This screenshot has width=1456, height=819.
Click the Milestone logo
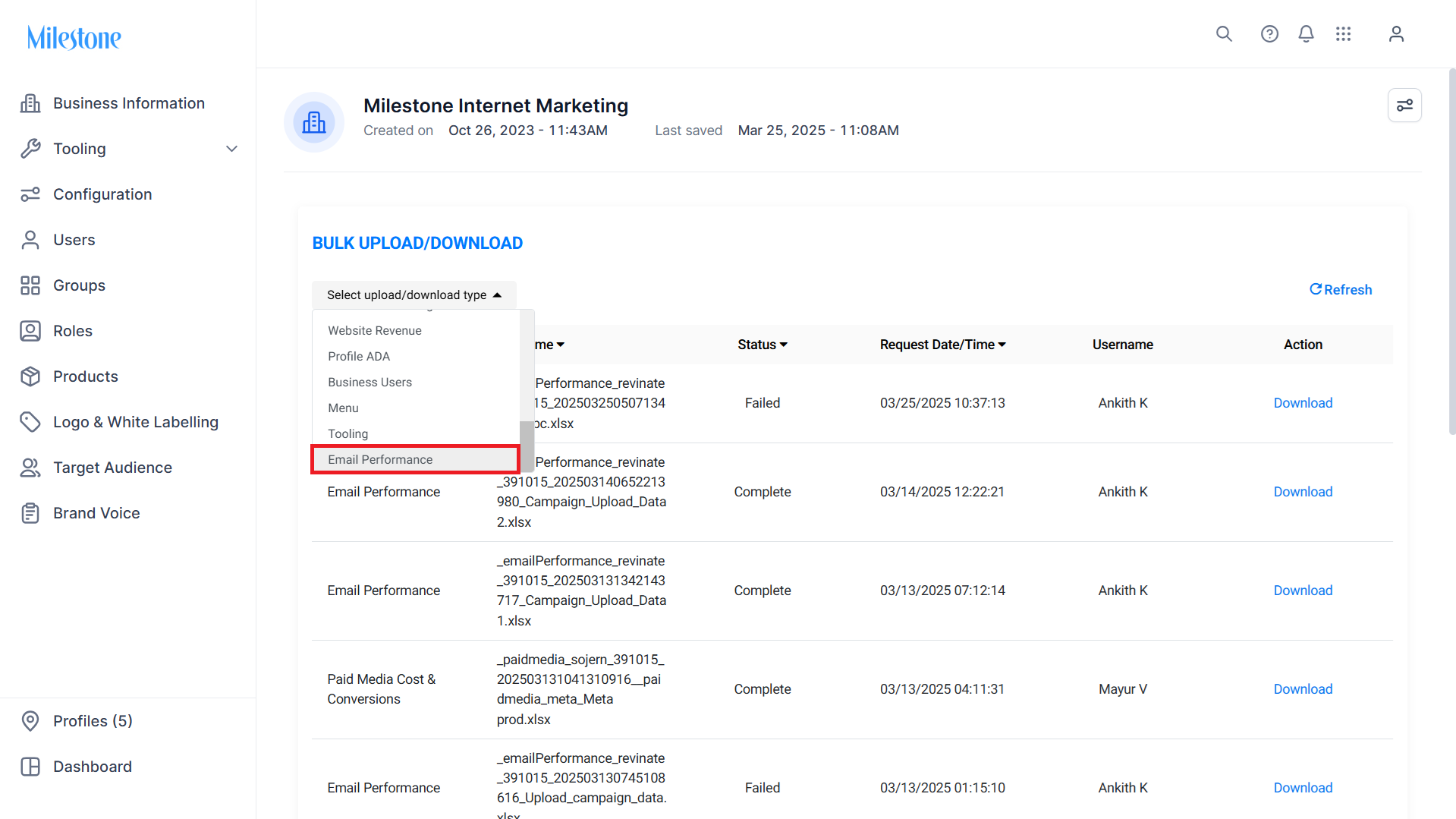pyautogui.click(x=74, y=37)
